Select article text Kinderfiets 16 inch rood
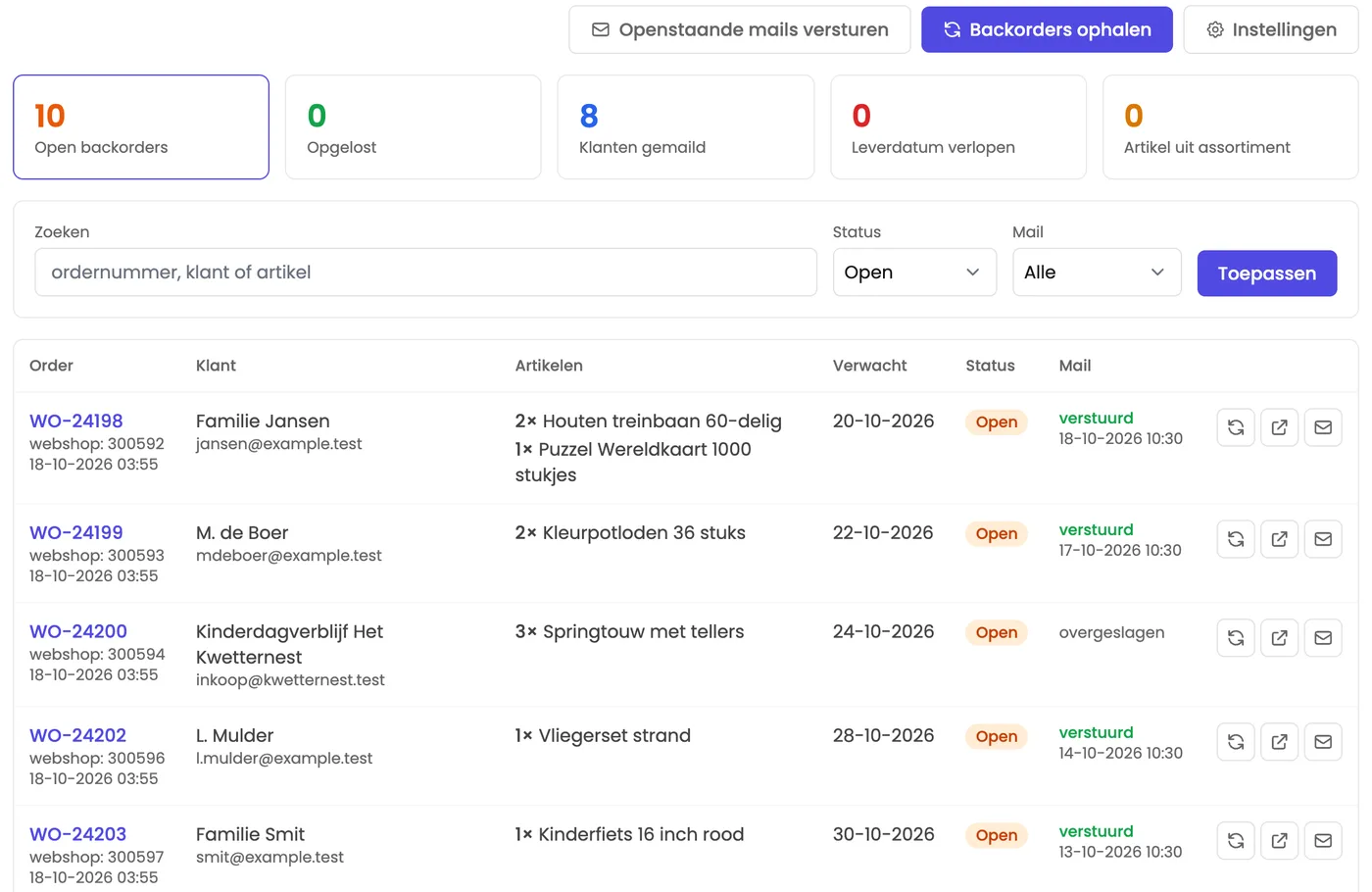The height and width of the screenshot is (892, 1372). (642, 835)
